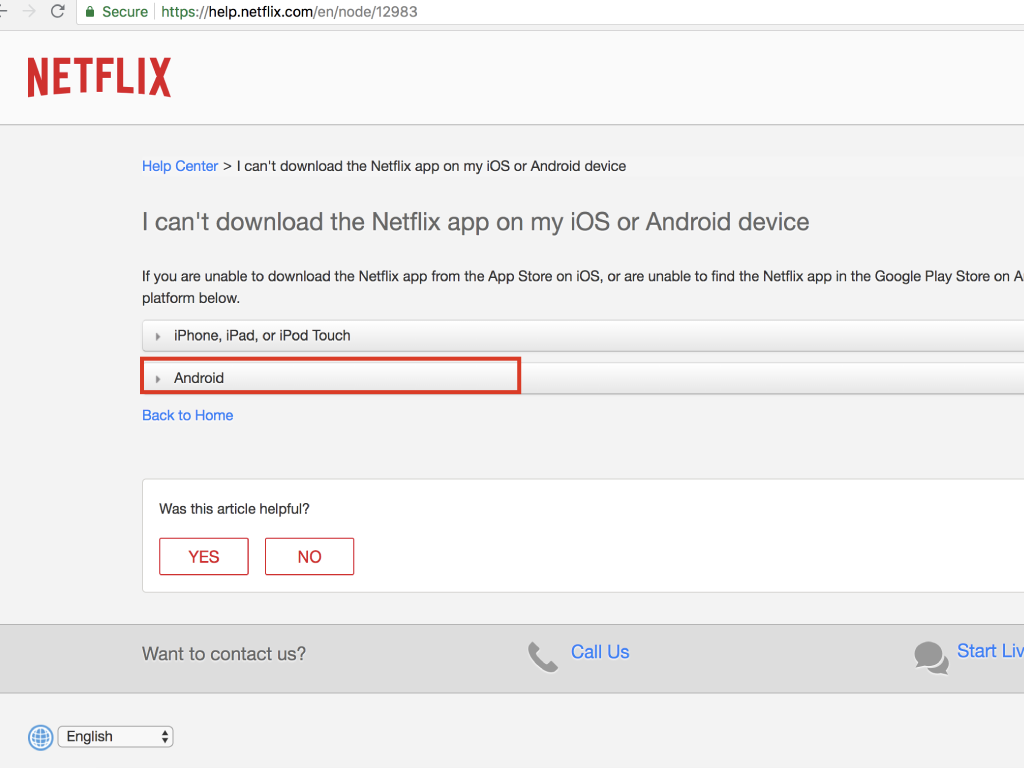1024x768 pixels.
Task: Click the article title heading text
Action: coord(475,222)
